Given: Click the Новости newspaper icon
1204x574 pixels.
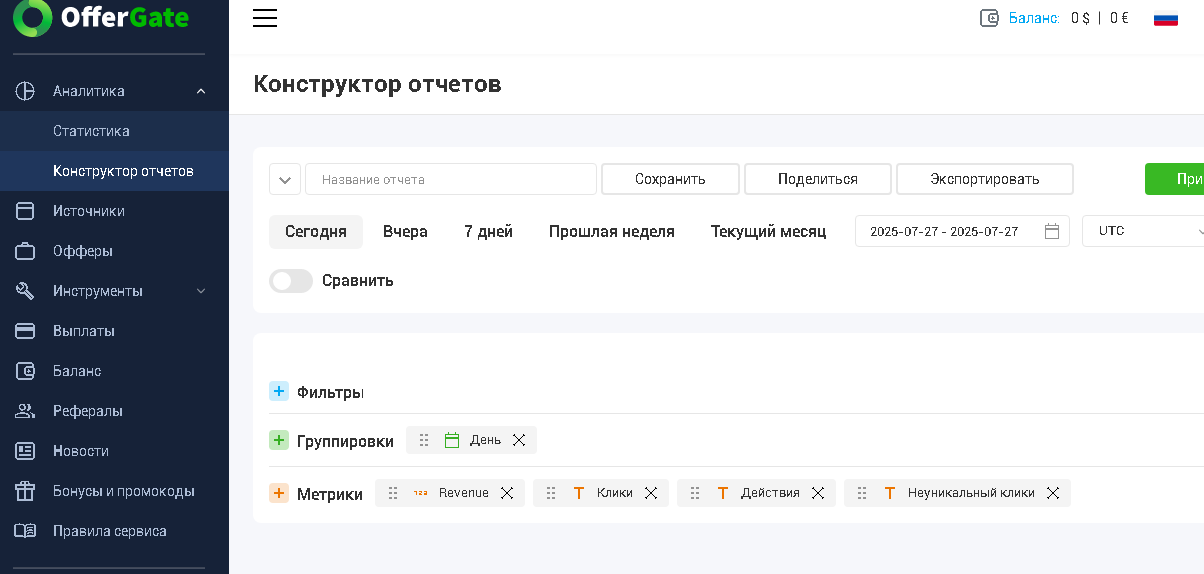Looking at the screenshot, I should 25,451.
